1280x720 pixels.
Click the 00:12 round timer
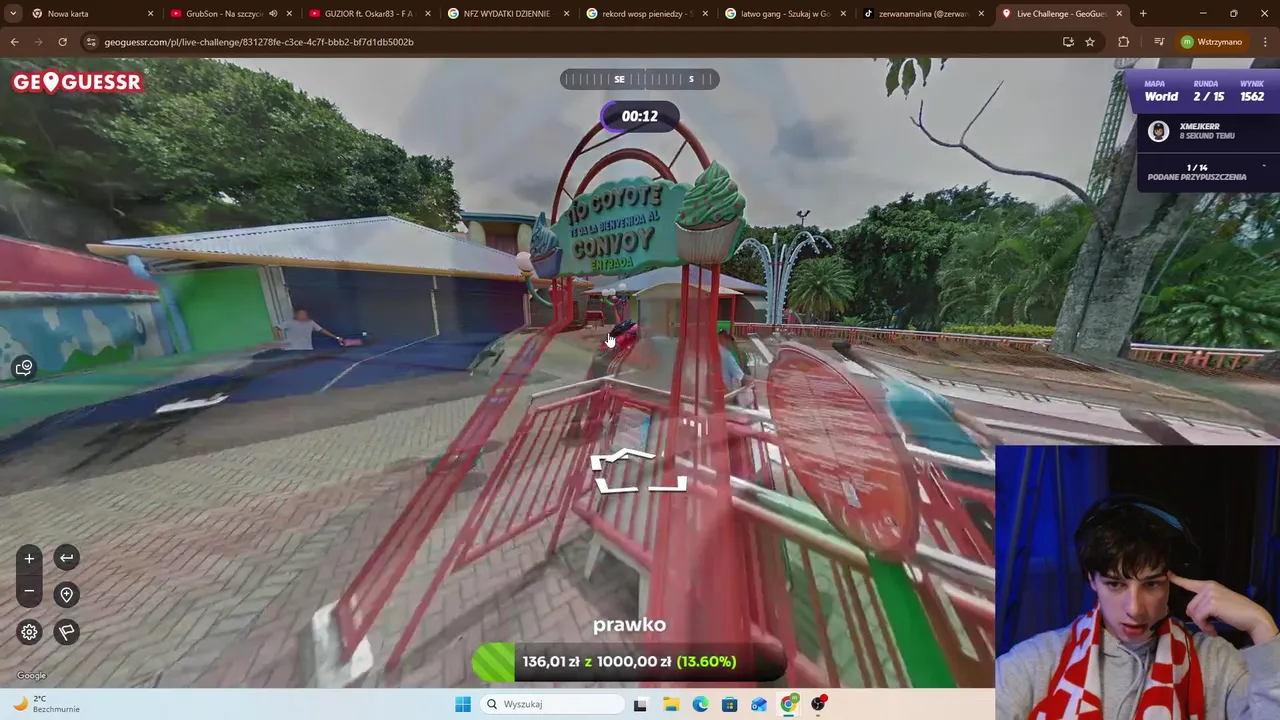pyautogui.click(x=639, y=116)
